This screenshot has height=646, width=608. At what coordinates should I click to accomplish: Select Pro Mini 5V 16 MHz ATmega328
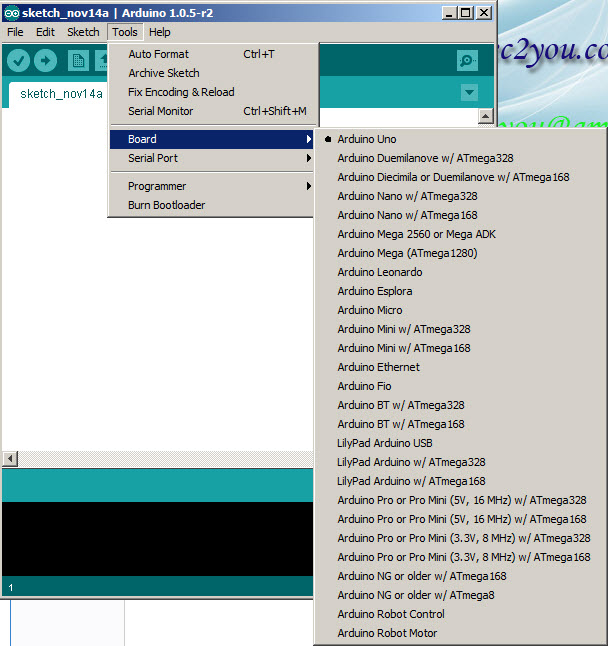461,500
